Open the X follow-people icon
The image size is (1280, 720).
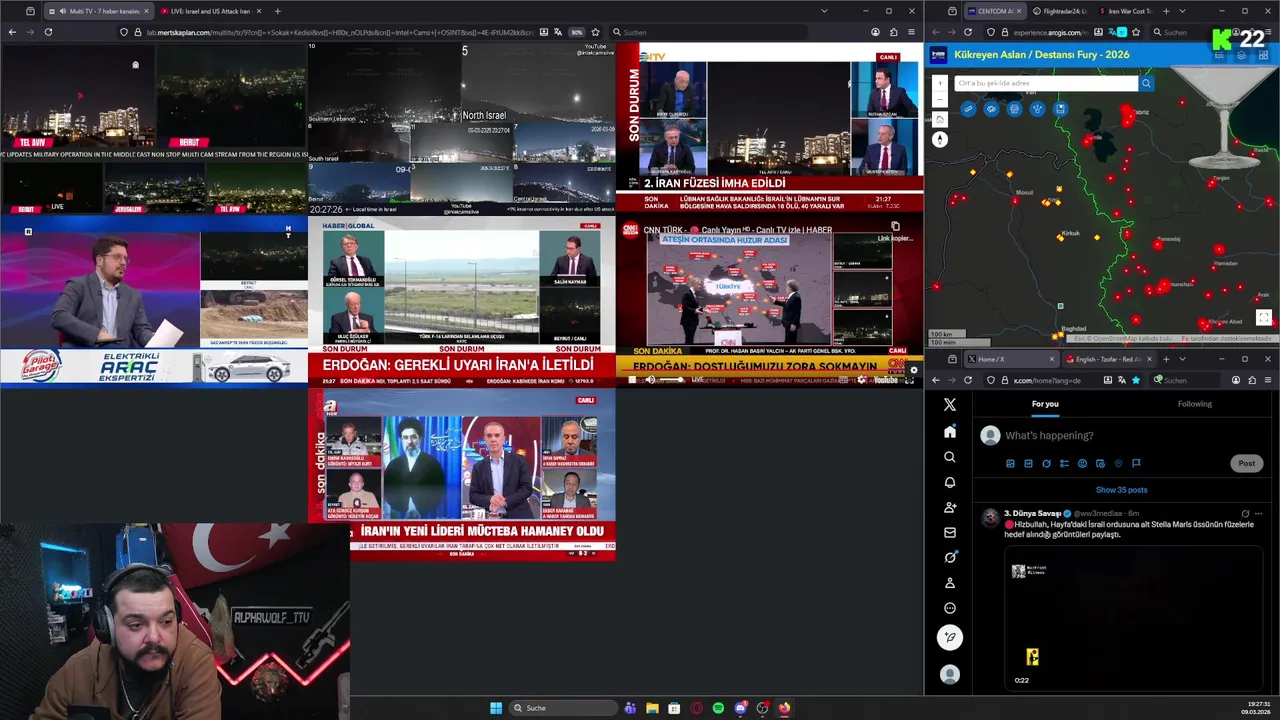tap(950, 507)
